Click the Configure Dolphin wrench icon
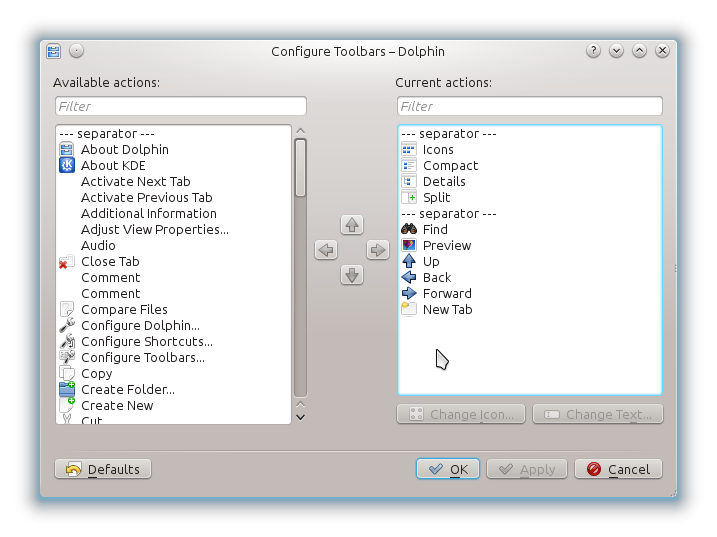The height and width of the screenshot is (537, 717). (67, 325)
